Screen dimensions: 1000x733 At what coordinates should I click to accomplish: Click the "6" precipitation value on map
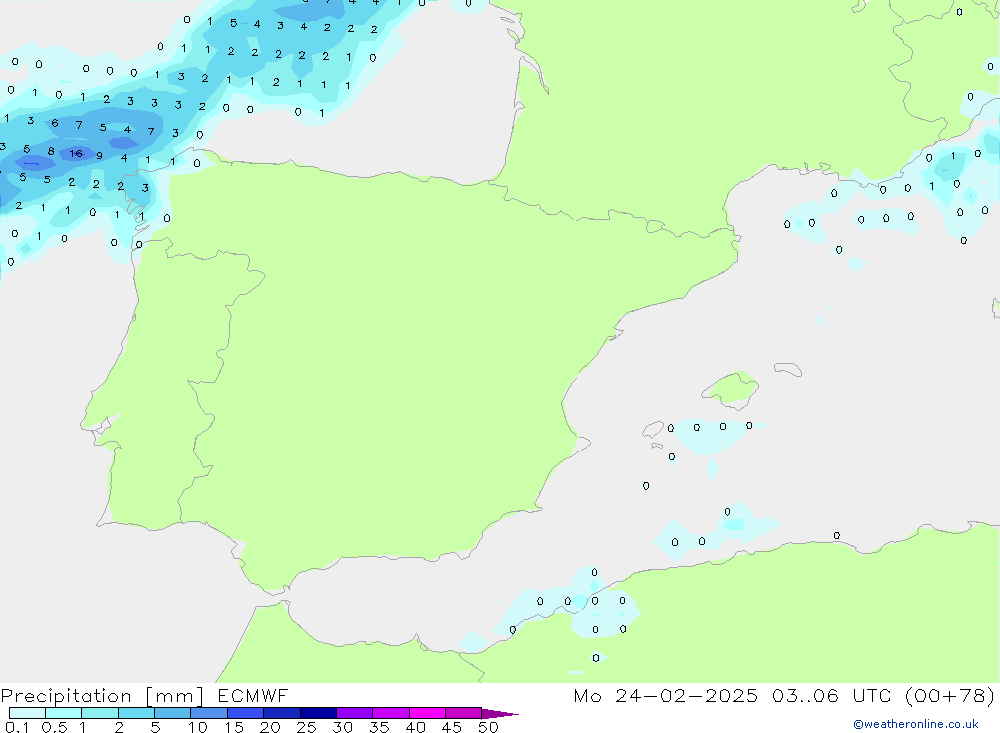click(55, 123)
